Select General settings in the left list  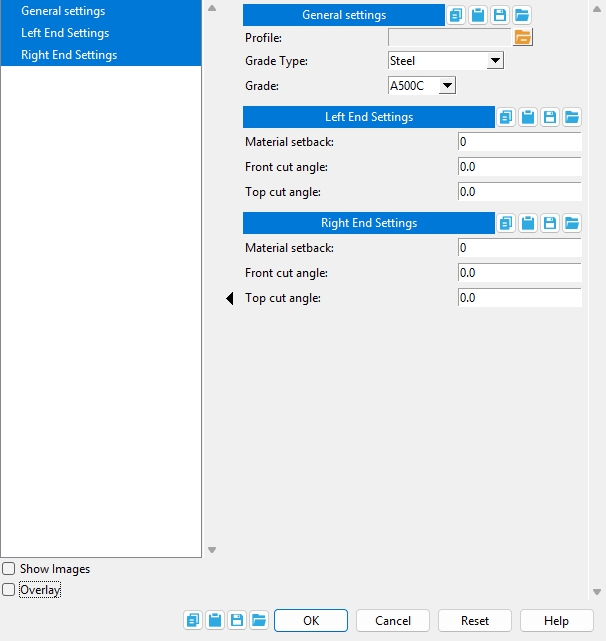63,11
